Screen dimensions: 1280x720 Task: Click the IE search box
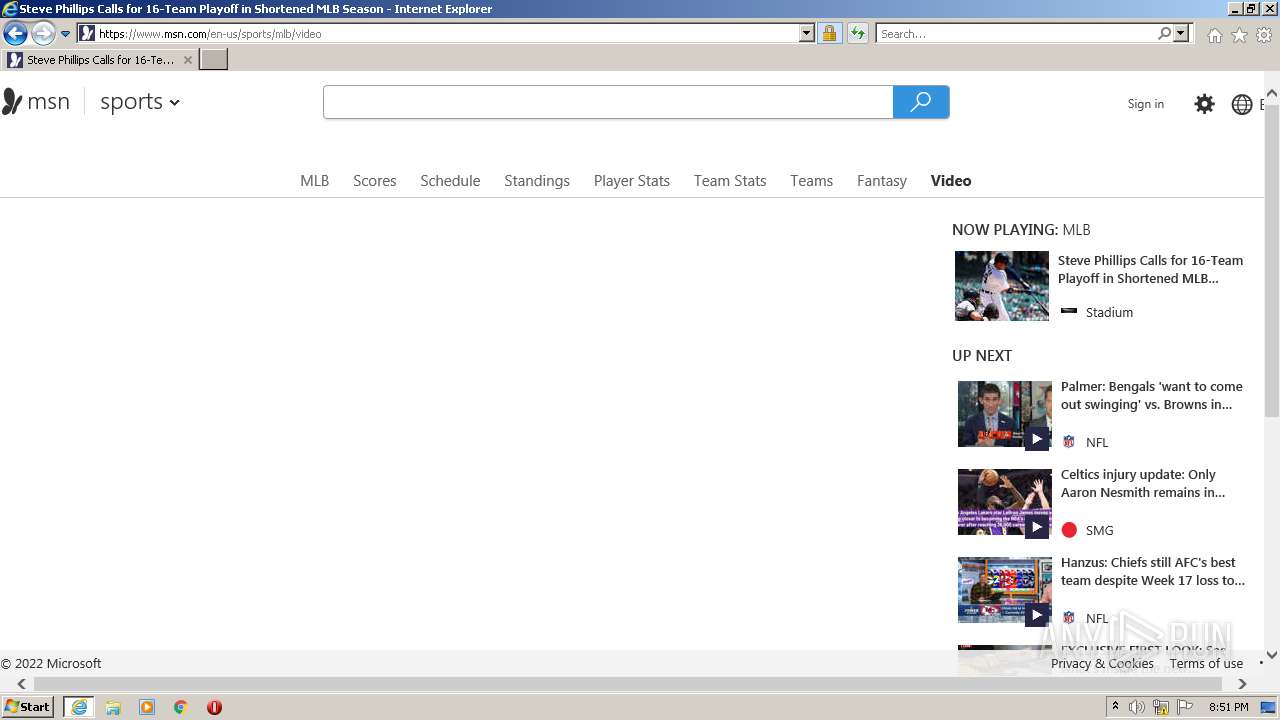1016,33
